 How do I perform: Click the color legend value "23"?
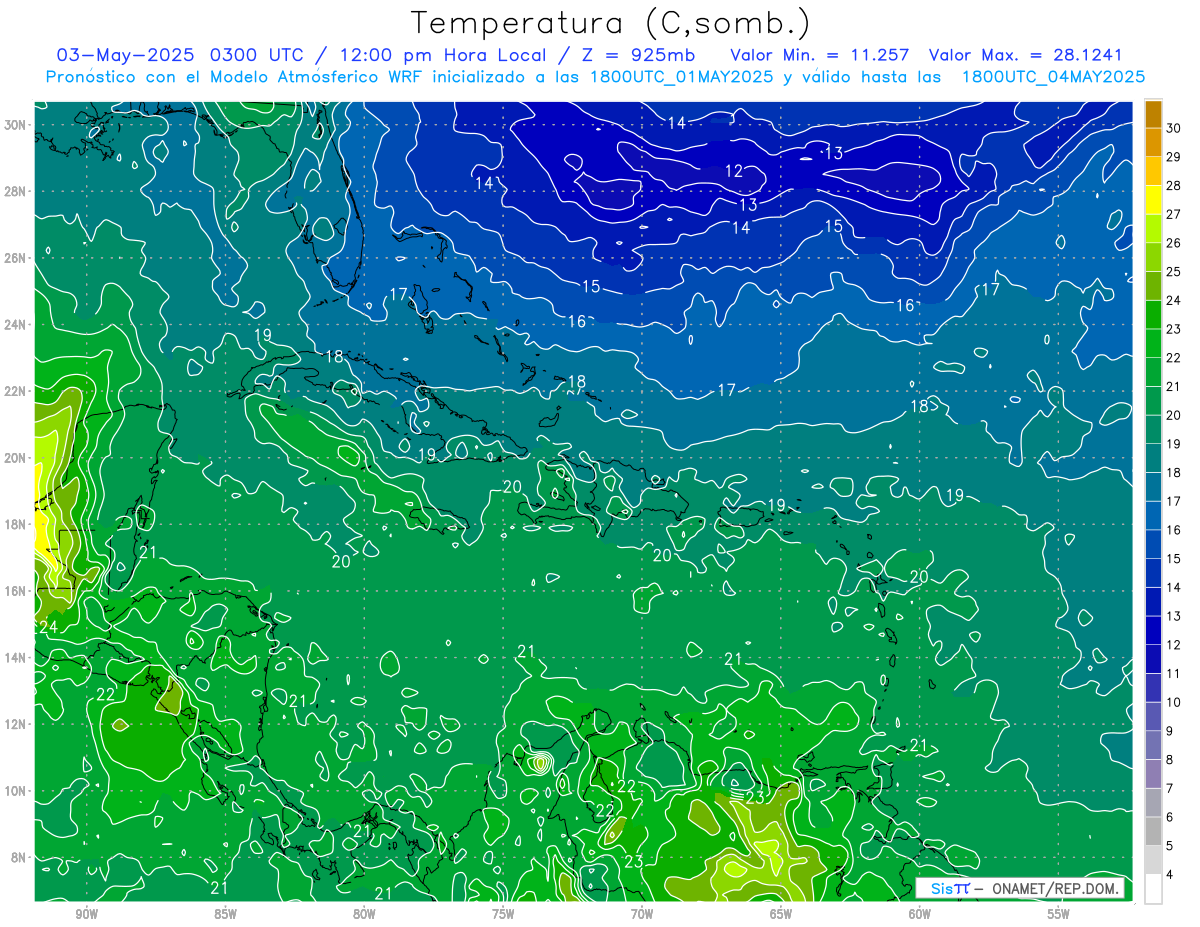coord(1174,329)
